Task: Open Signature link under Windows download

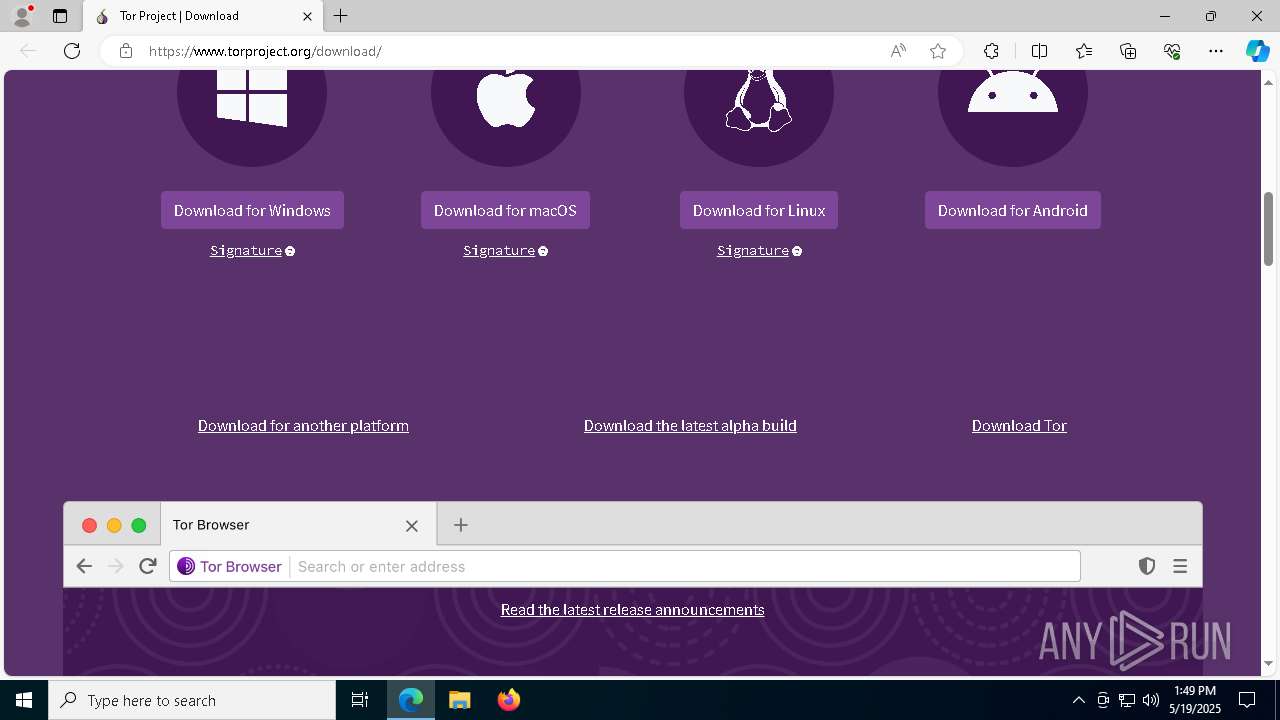Action: click(x=246, y=251)
